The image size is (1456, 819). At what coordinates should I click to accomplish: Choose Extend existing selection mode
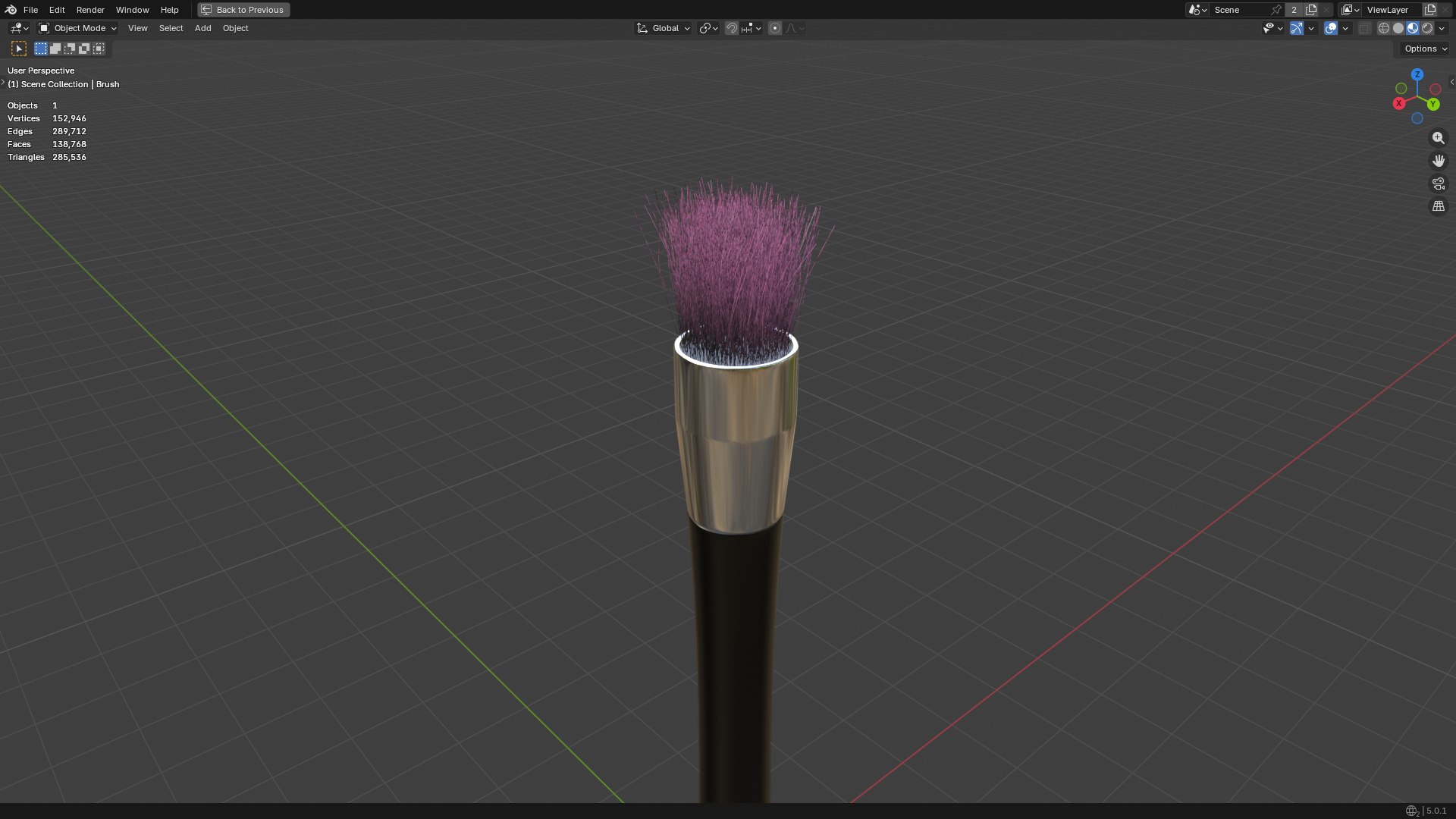[x=55, y=49]
